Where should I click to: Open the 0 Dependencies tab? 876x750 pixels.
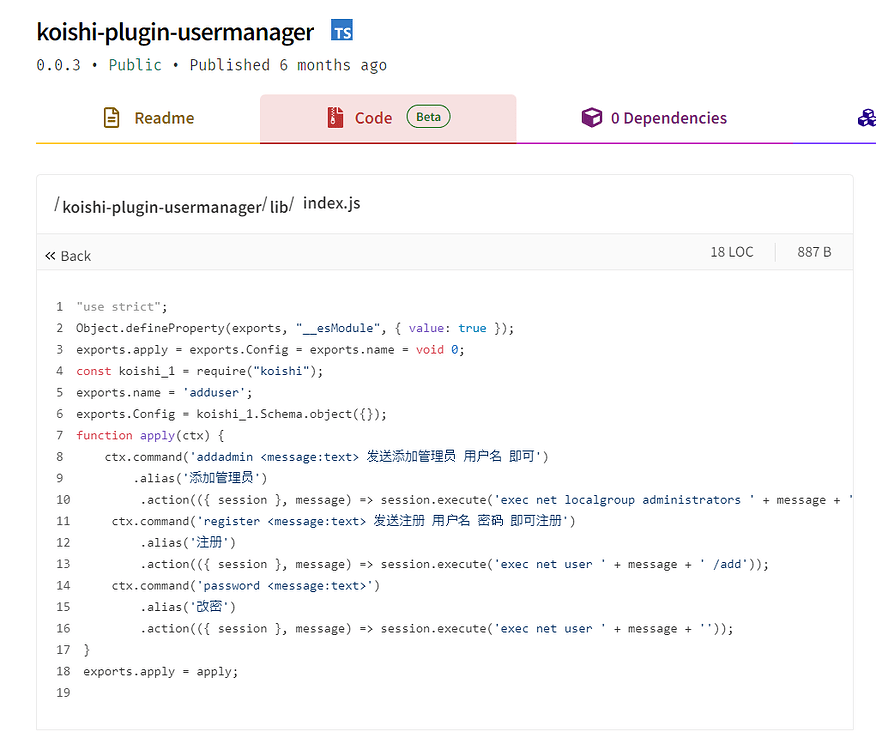(x=654, y=118)
